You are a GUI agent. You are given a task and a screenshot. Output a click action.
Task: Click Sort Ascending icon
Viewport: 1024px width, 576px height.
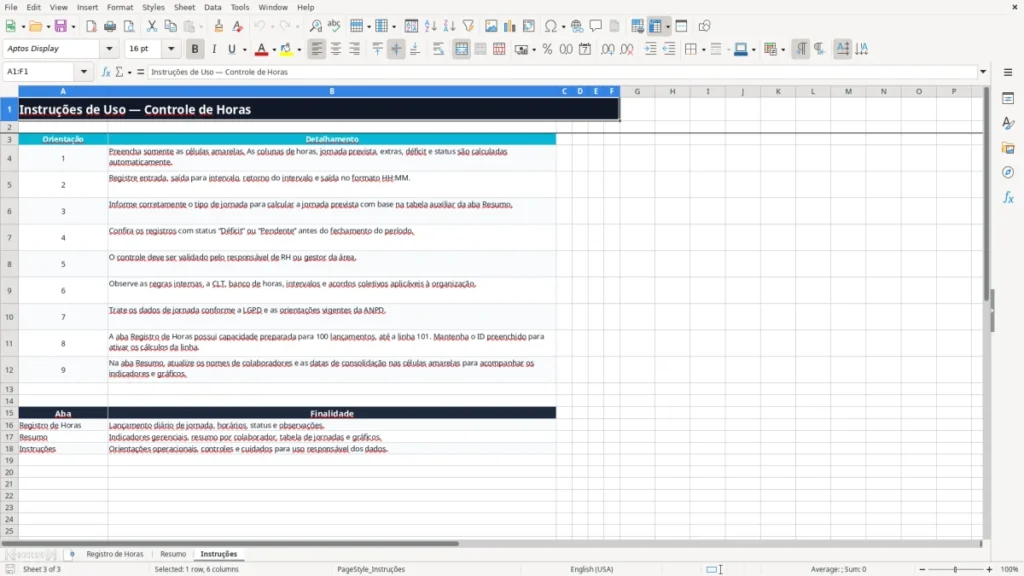pos(430,26)
